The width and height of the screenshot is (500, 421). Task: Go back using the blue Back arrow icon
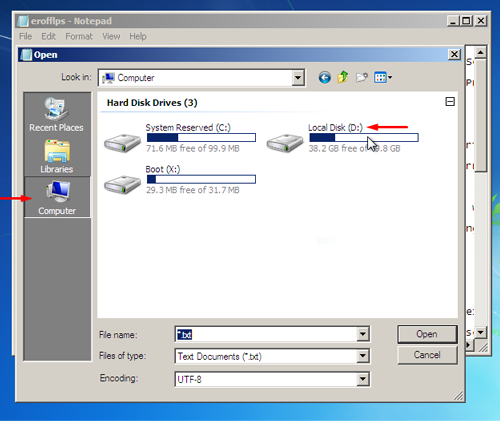point(324,78)
